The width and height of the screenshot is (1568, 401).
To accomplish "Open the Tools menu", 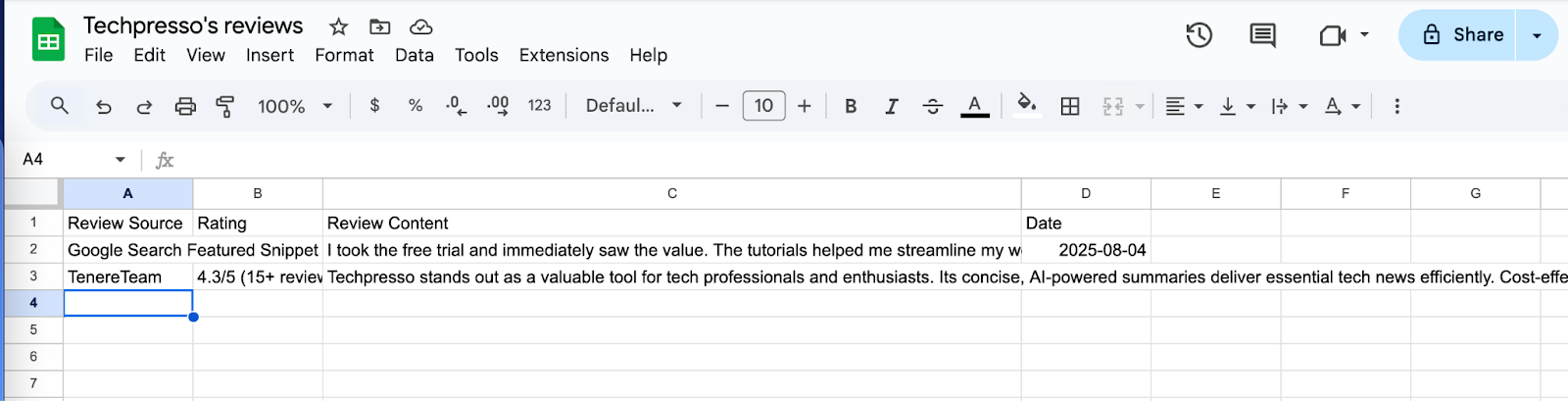I will [476, 55].
